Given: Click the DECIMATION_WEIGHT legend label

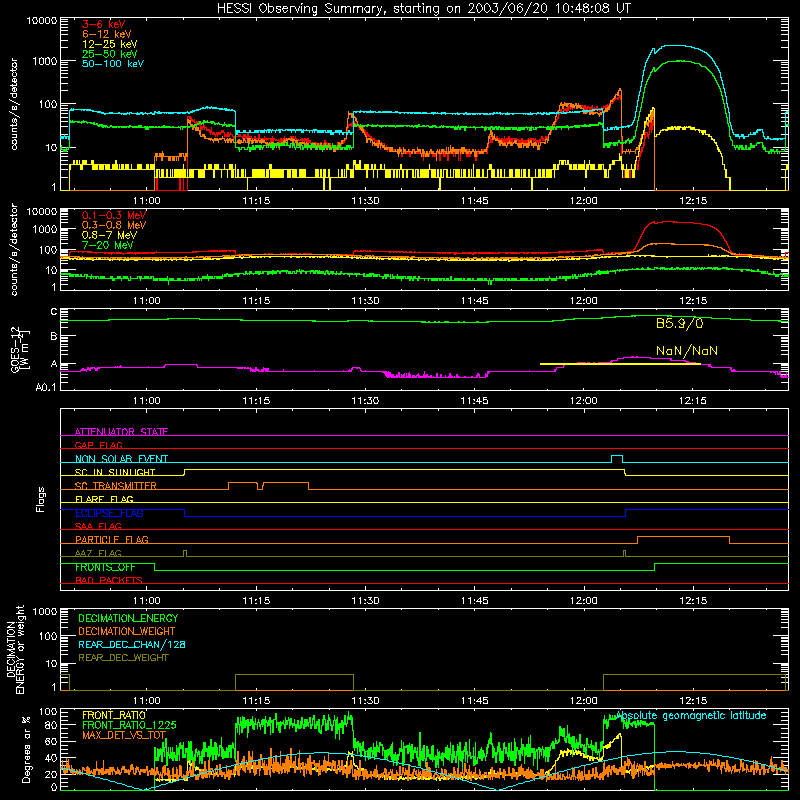Looking at the screenshot, I should (x=126, y=631).
